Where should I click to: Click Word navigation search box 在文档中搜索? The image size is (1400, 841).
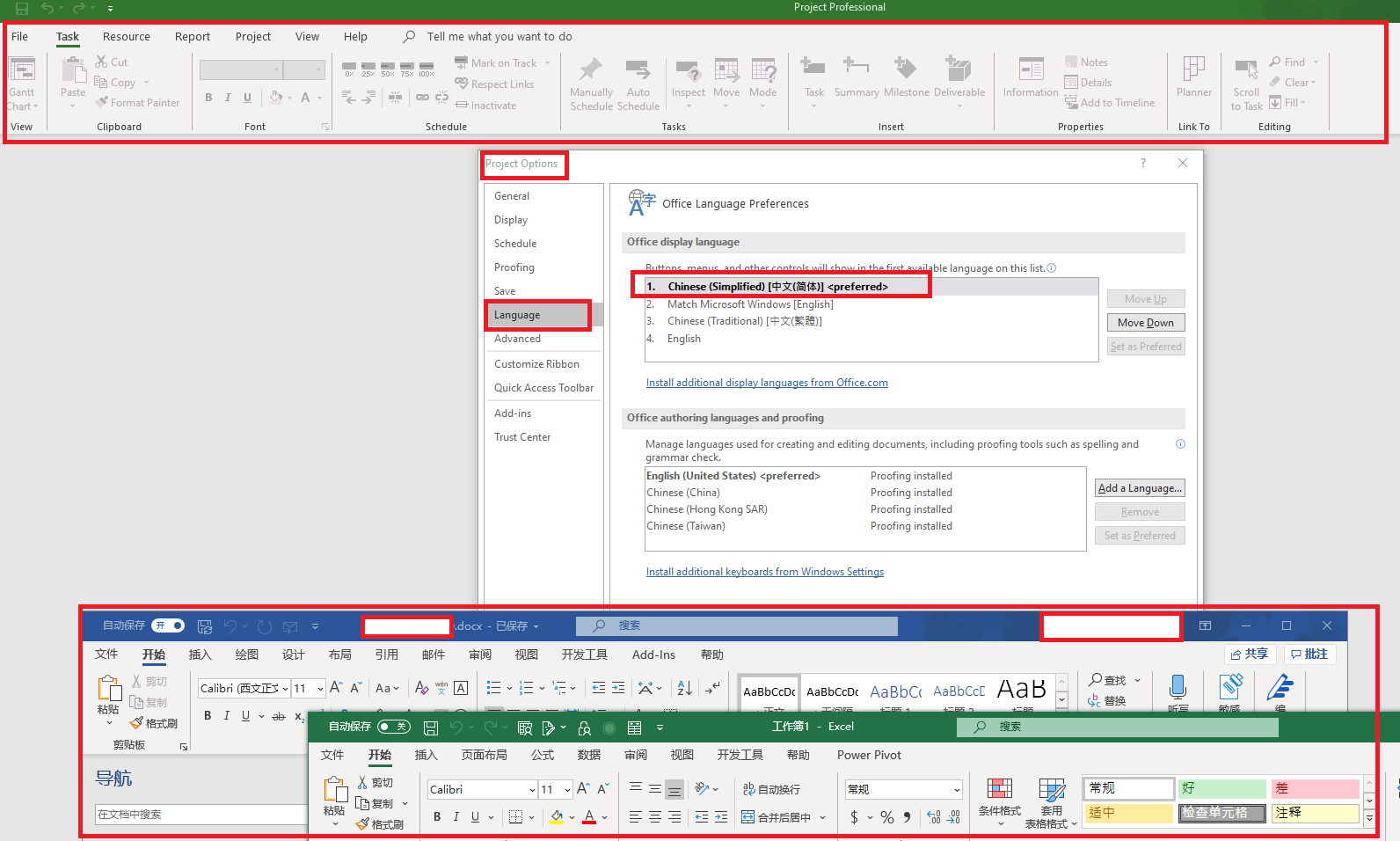click(x=201, y=815)
